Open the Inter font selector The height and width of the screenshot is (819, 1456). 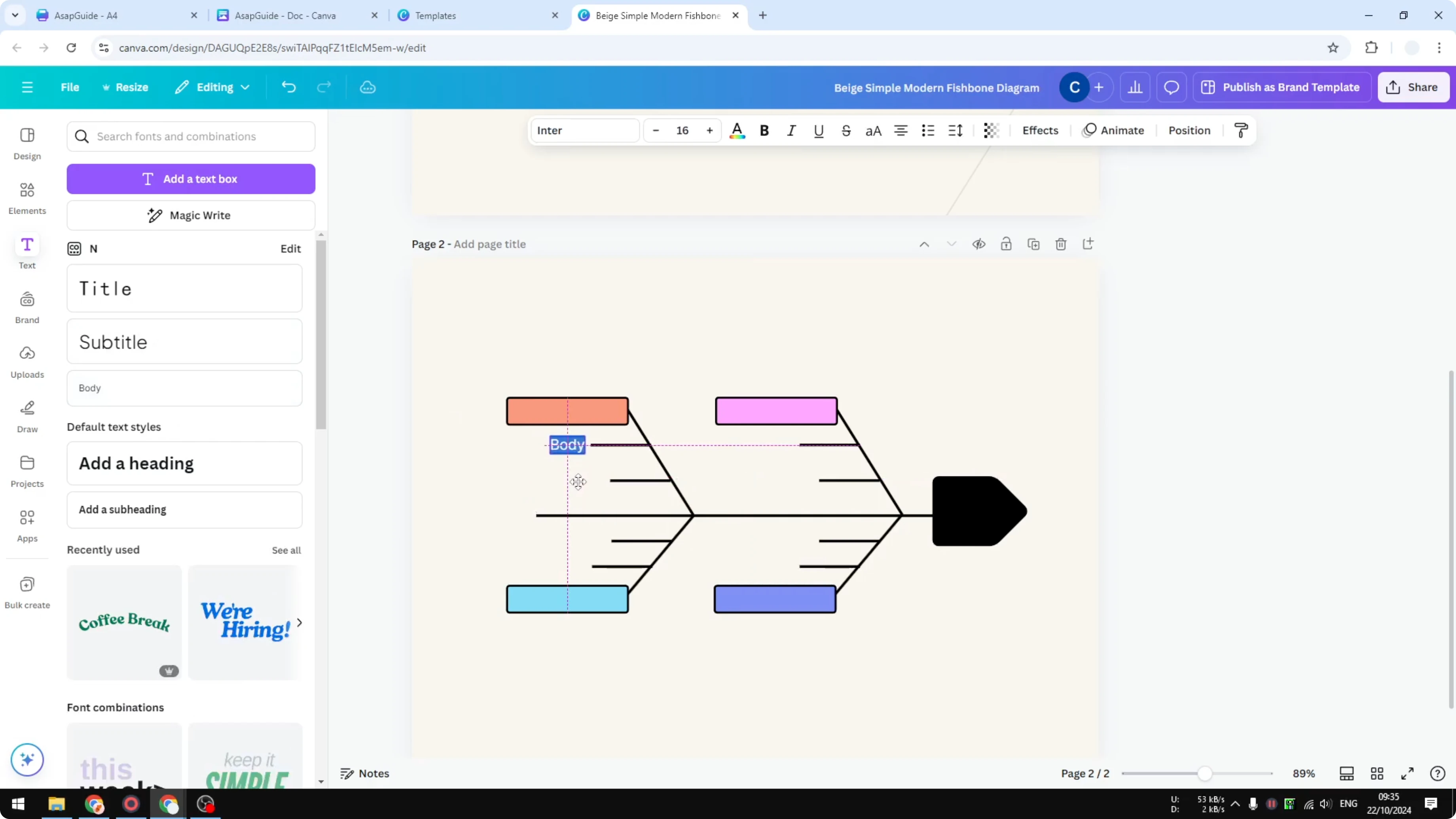(585, 130)
